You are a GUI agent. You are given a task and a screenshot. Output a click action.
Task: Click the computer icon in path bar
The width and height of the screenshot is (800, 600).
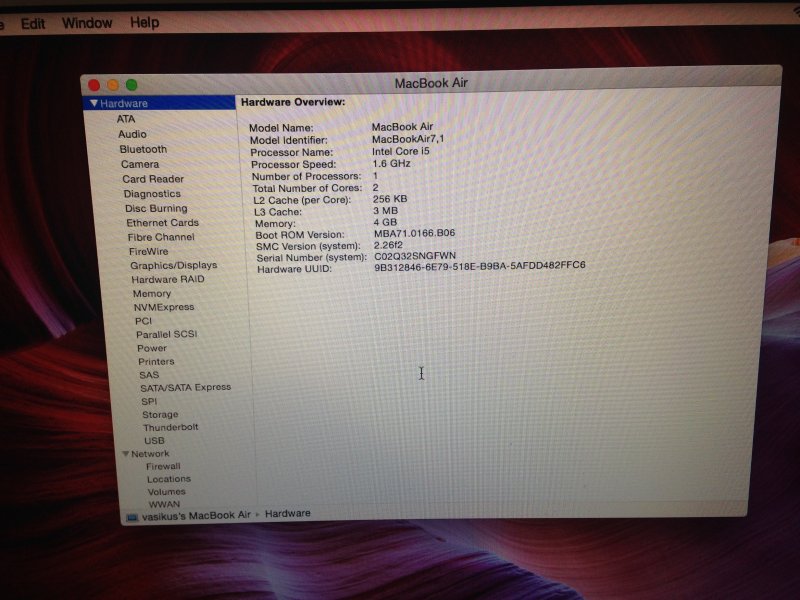click(x=131, y=516)
